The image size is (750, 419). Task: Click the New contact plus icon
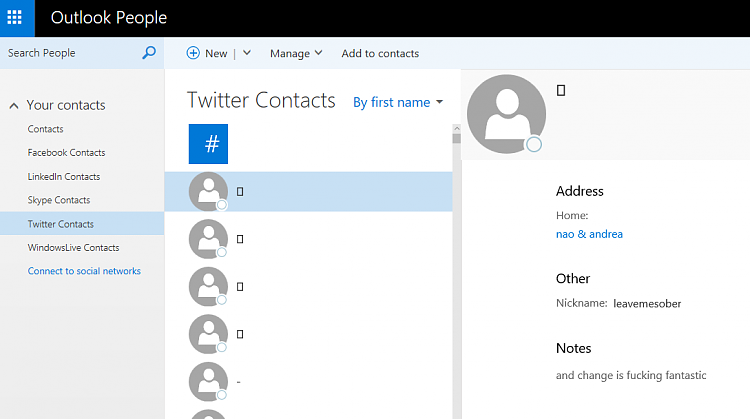[193, 53]
